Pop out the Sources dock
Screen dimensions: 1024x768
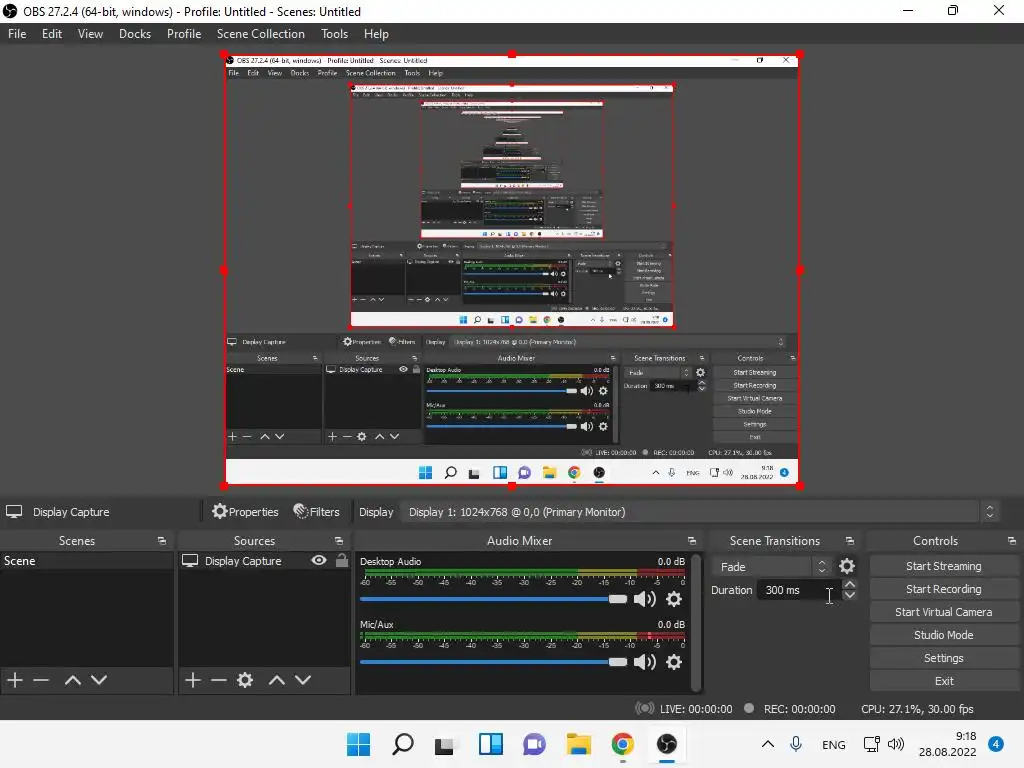(339, 541)
